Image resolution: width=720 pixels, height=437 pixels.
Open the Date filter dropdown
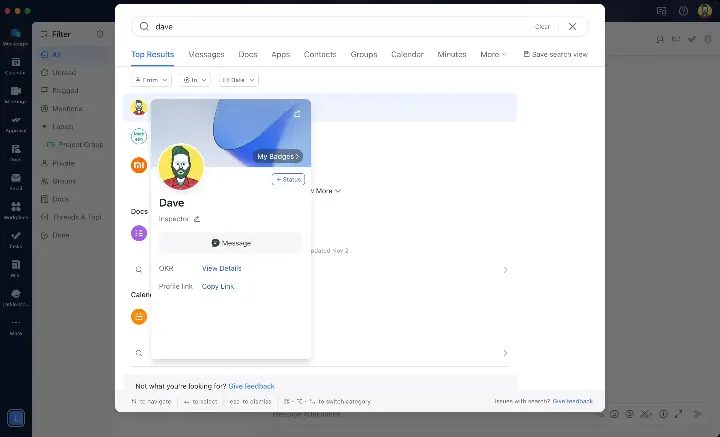(x=239, y=79)
